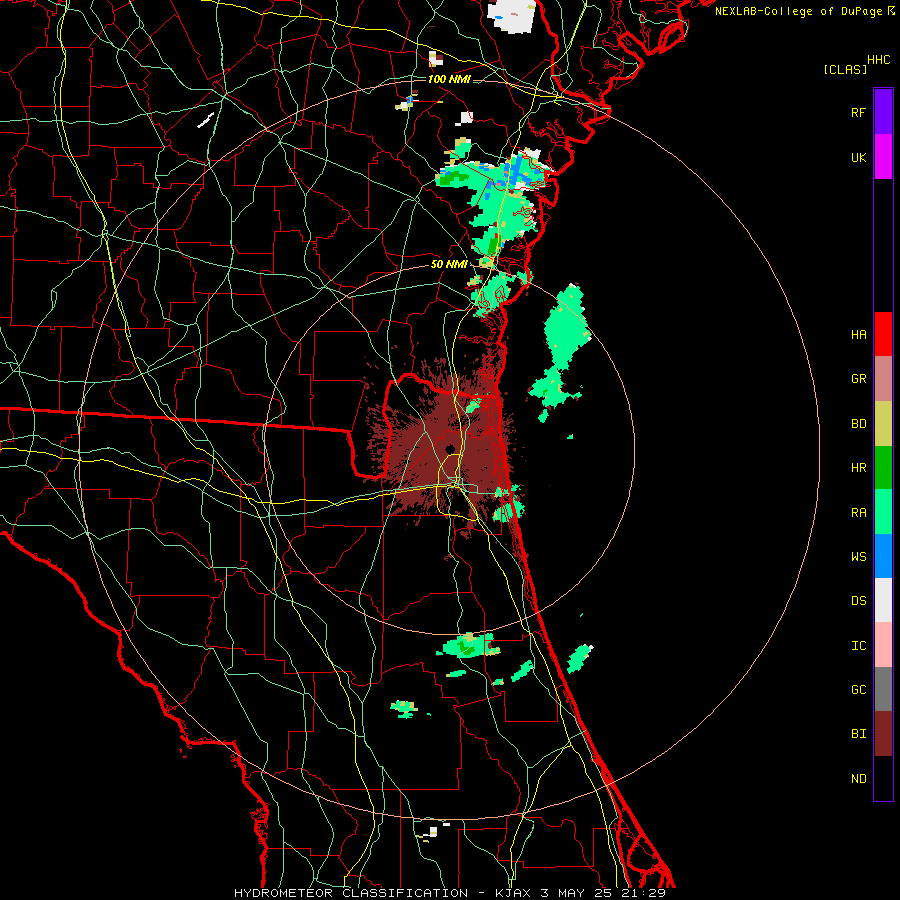Image resolution: width=900 pixels, height=900 pixels.
Task: Click the 'WS' legend label
Action: coord(858,556)
